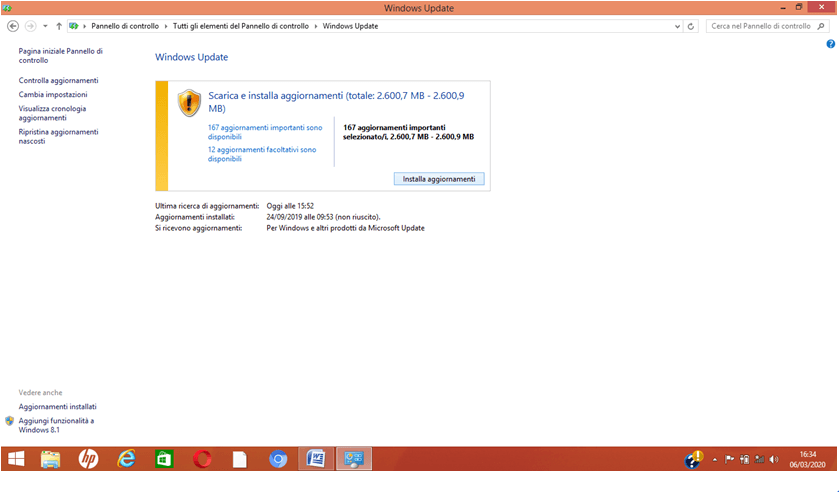This screenshot has height=492, width=839.
Task: Show hidden tray icons arrow
Action: pos(715,459)
